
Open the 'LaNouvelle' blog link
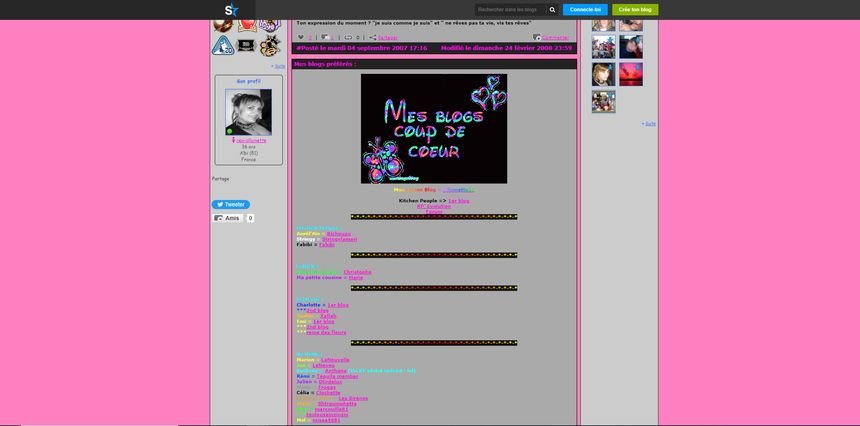click(335, 360)
